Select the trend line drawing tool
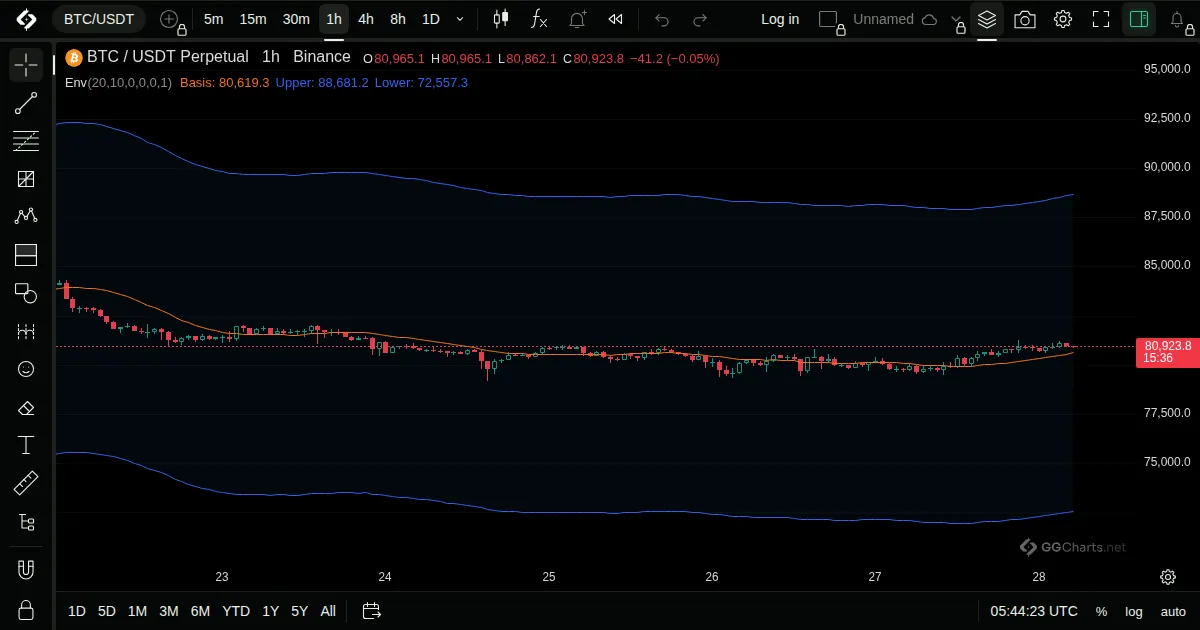 coord(26,103)
